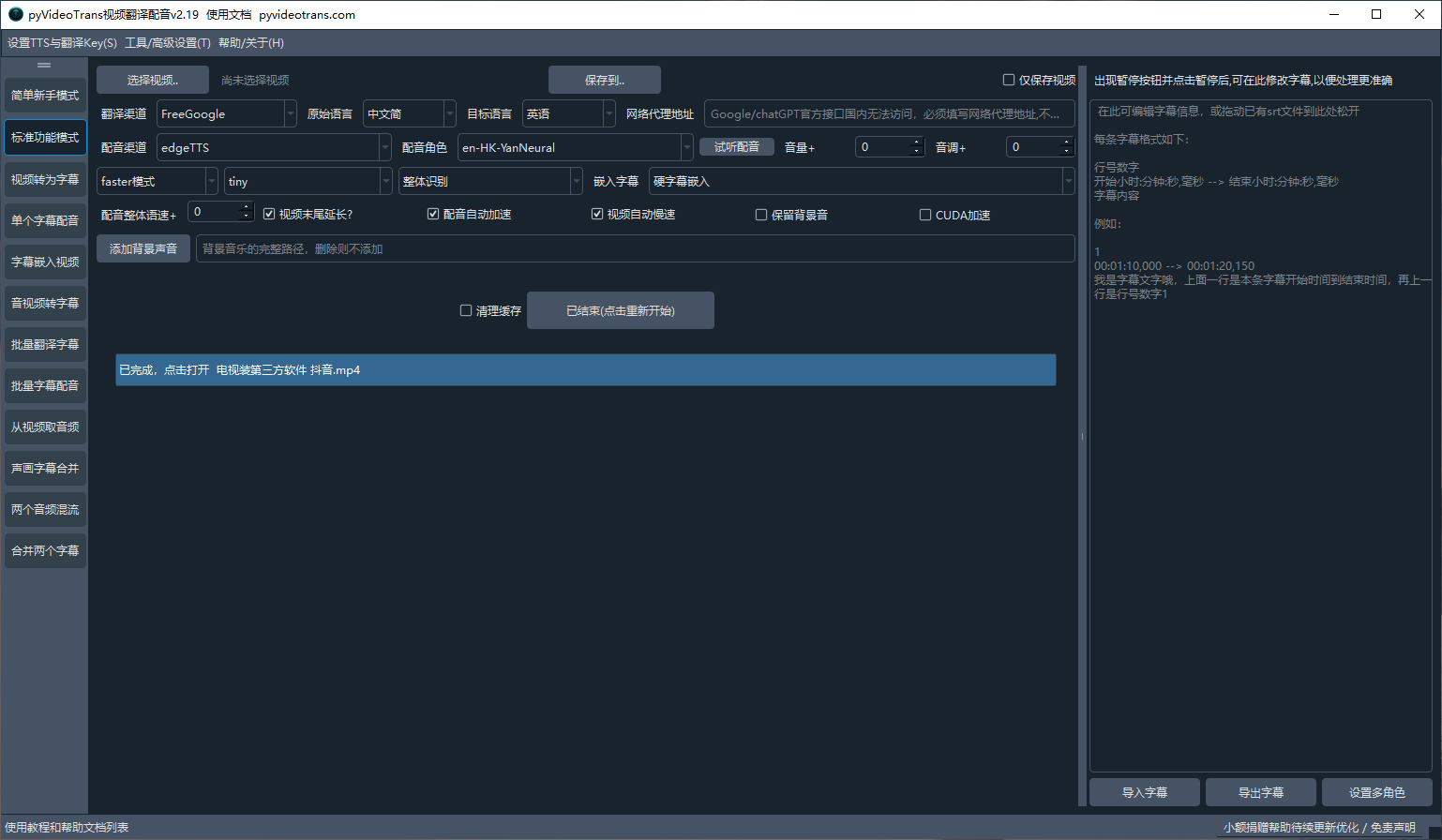Screen dimensions: 1442x840
Task: Click the 网络代理地址 input field
Action: click(888, 114)
